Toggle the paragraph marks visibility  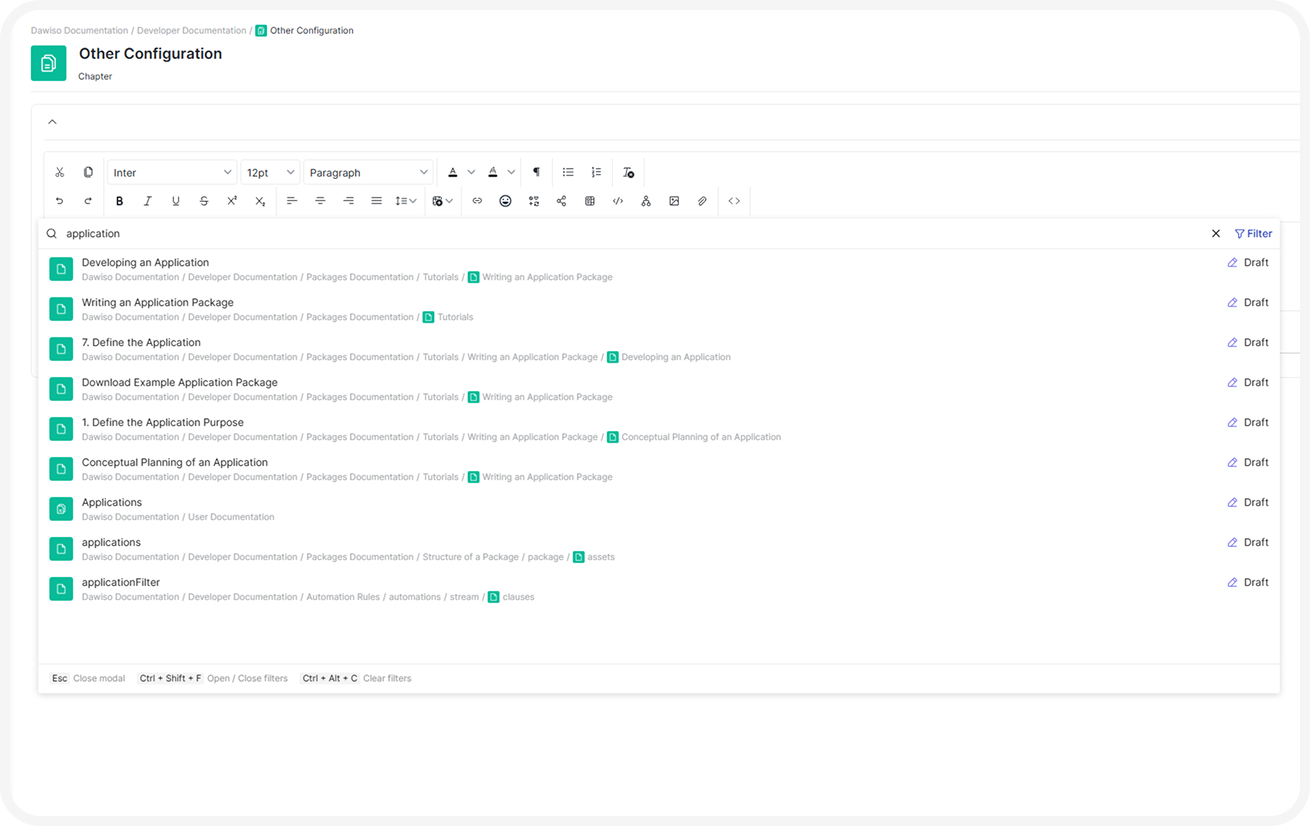[x=536, y=171]
